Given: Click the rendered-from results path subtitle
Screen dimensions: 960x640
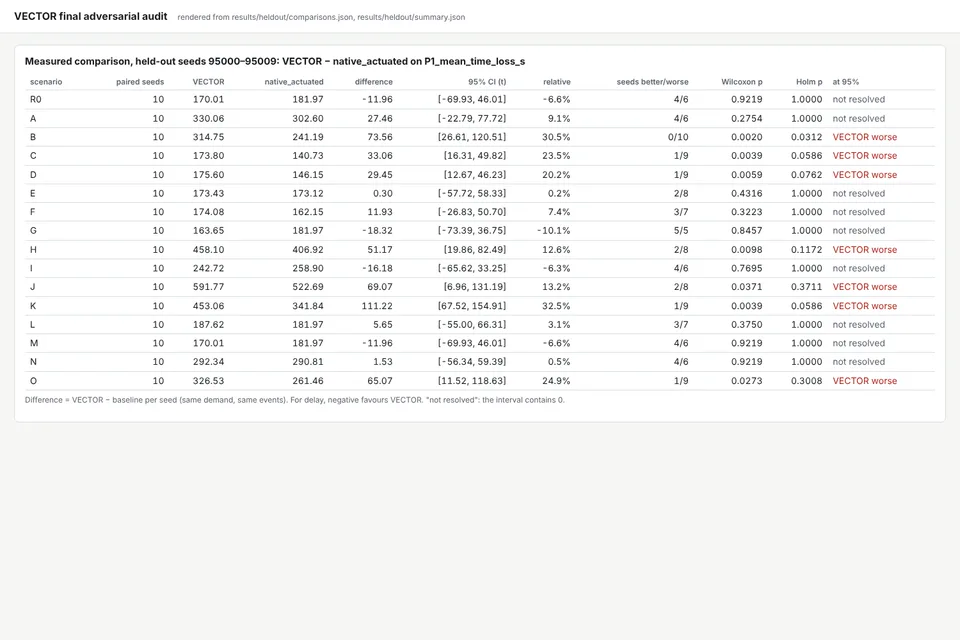Looking at the screenshot, I should 321,17.
